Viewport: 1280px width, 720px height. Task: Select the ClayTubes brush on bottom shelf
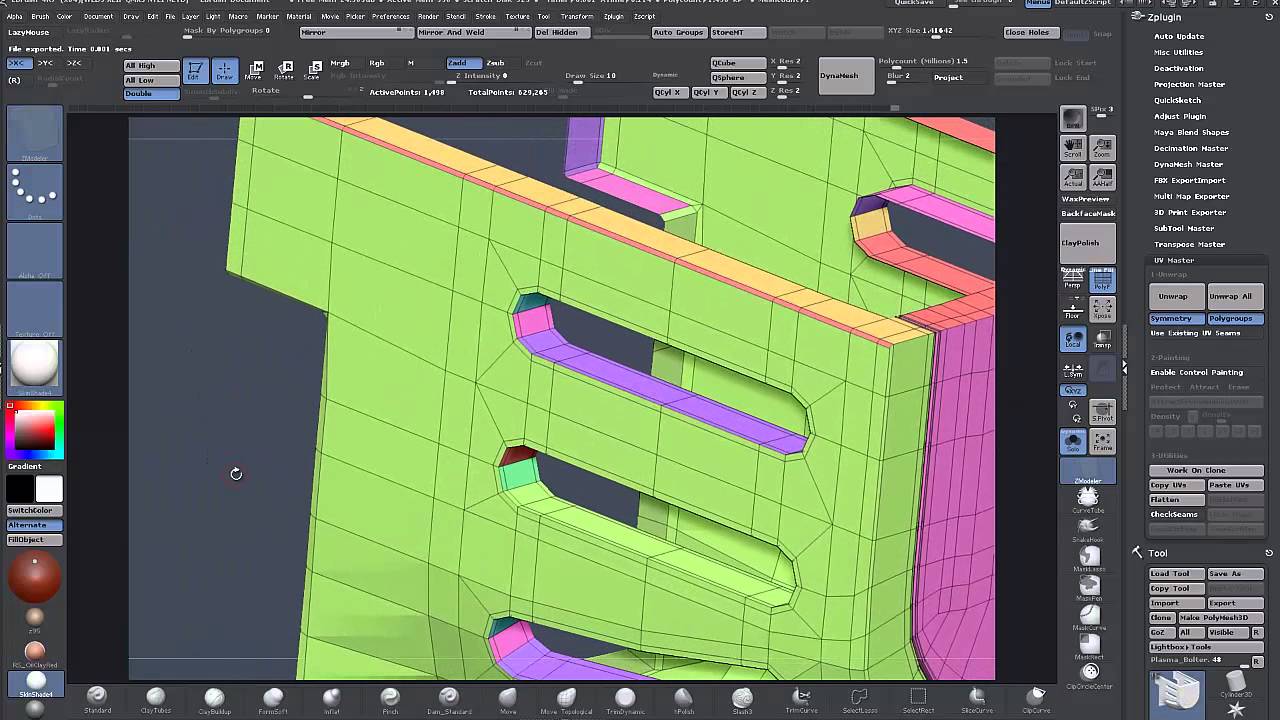point(155,700)
